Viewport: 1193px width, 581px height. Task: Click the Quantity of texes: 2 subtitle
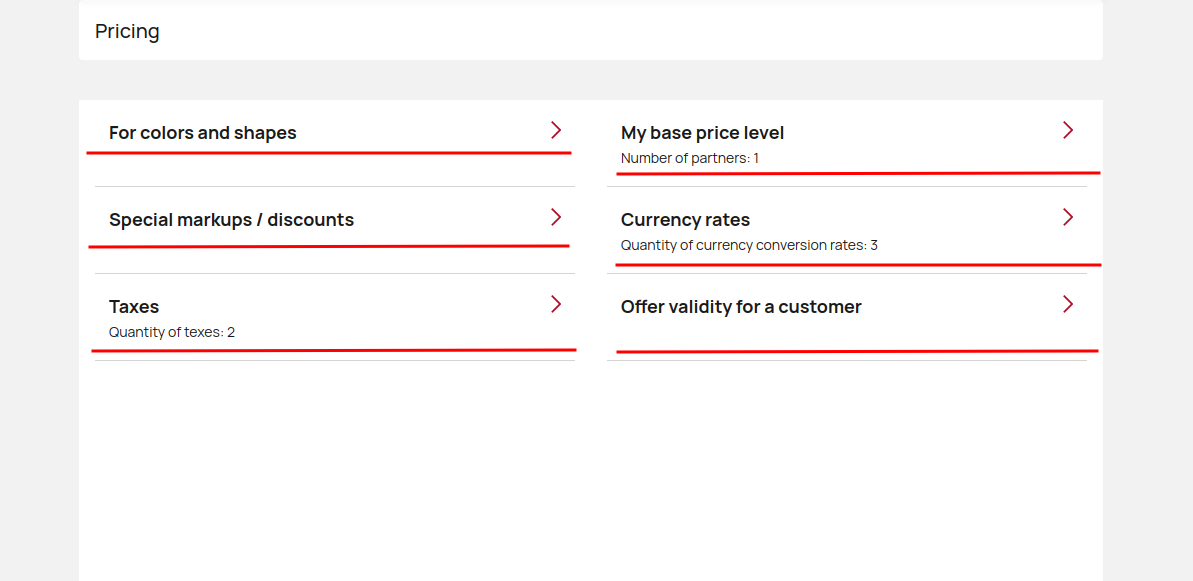[172, 332]
